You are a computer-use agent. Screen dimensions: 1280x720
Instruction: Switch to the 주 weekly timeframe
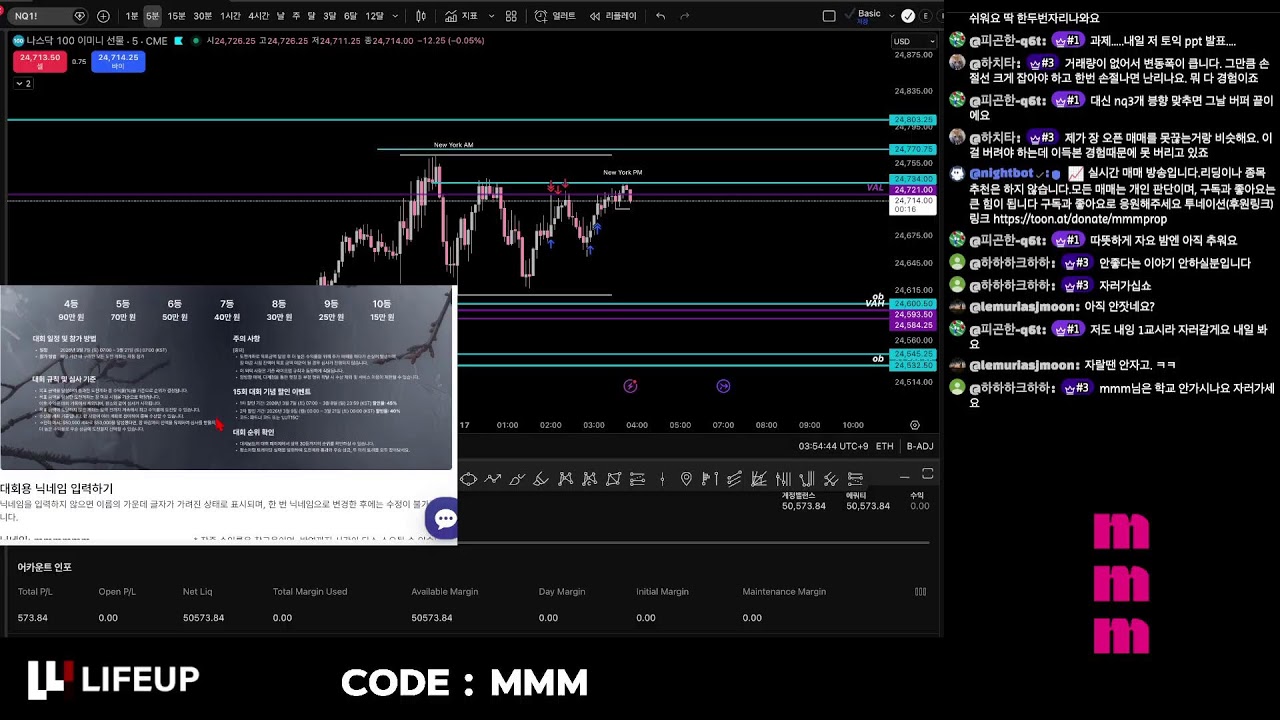296,16
